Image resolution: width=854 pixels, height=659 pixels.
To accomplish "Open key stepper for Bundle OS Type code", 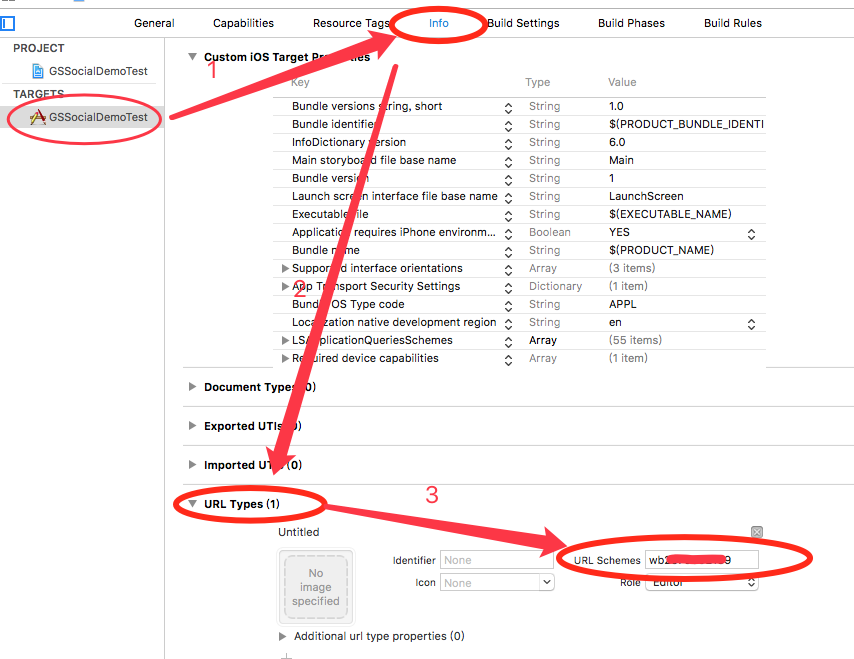I will [x=508, y=306].
